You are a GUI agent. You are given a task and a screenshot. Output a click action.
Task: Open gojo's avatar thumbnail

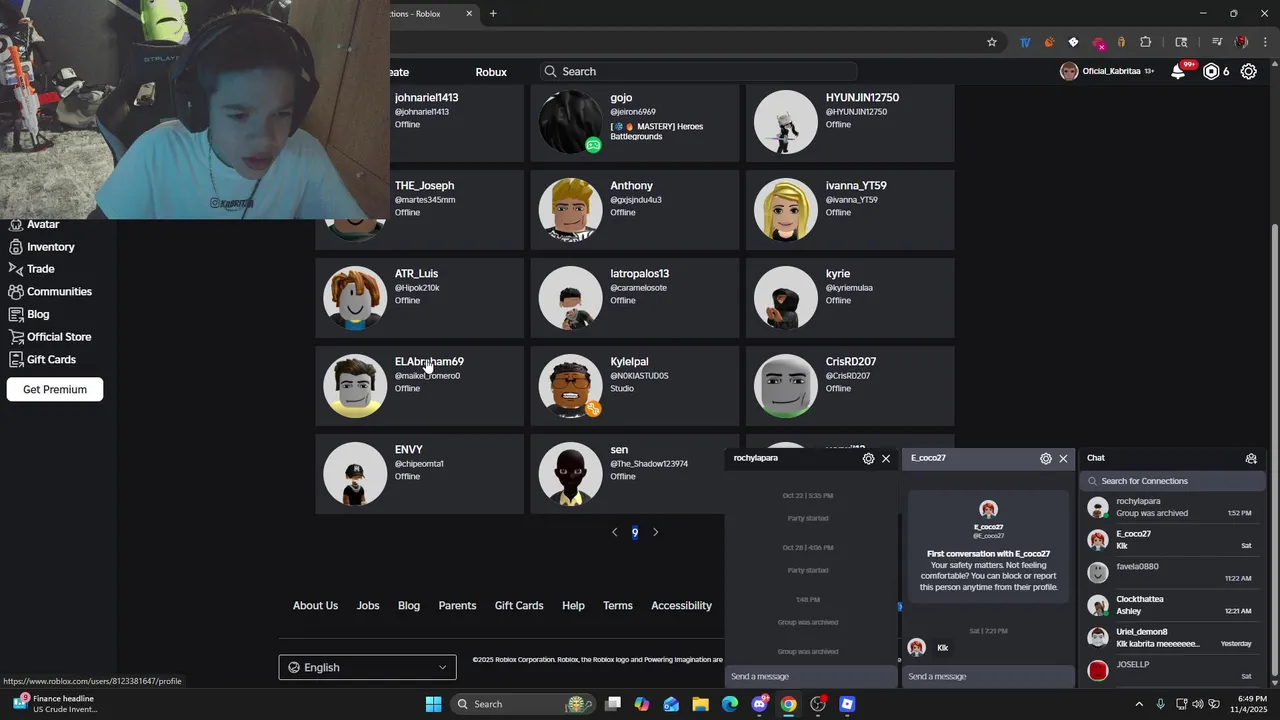click(x=570, y=122)
